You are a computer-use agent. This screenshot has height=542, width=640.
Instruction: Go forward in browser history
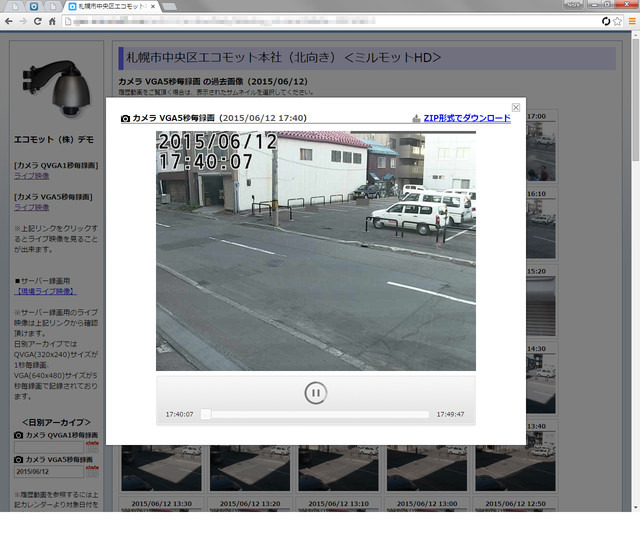tap(23, 21)
